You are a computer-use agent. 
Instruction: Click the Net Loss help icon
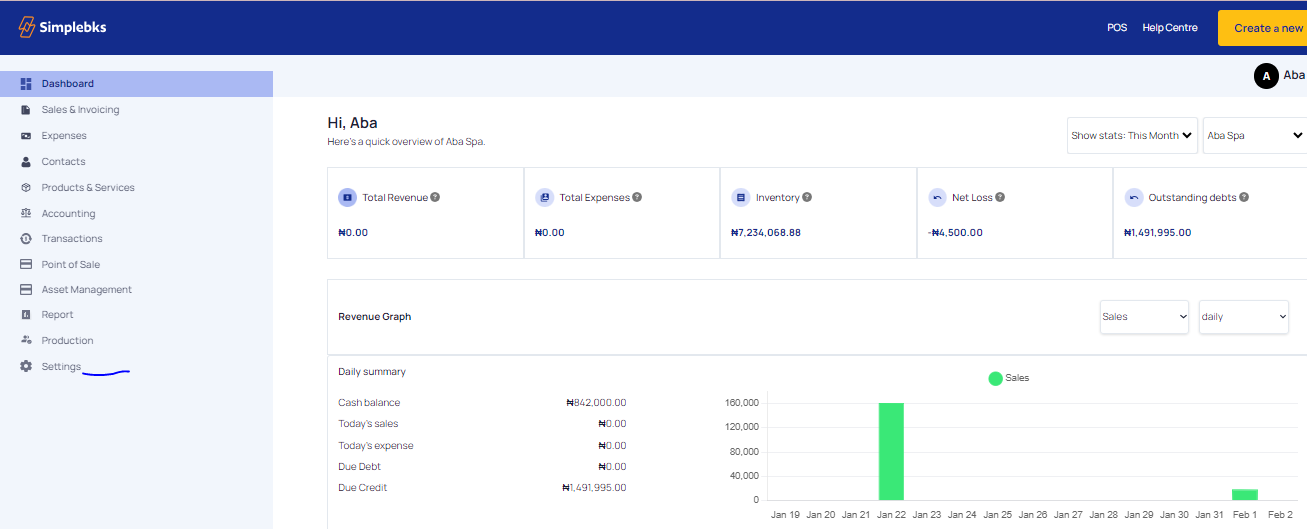(x=1000, y=197)
